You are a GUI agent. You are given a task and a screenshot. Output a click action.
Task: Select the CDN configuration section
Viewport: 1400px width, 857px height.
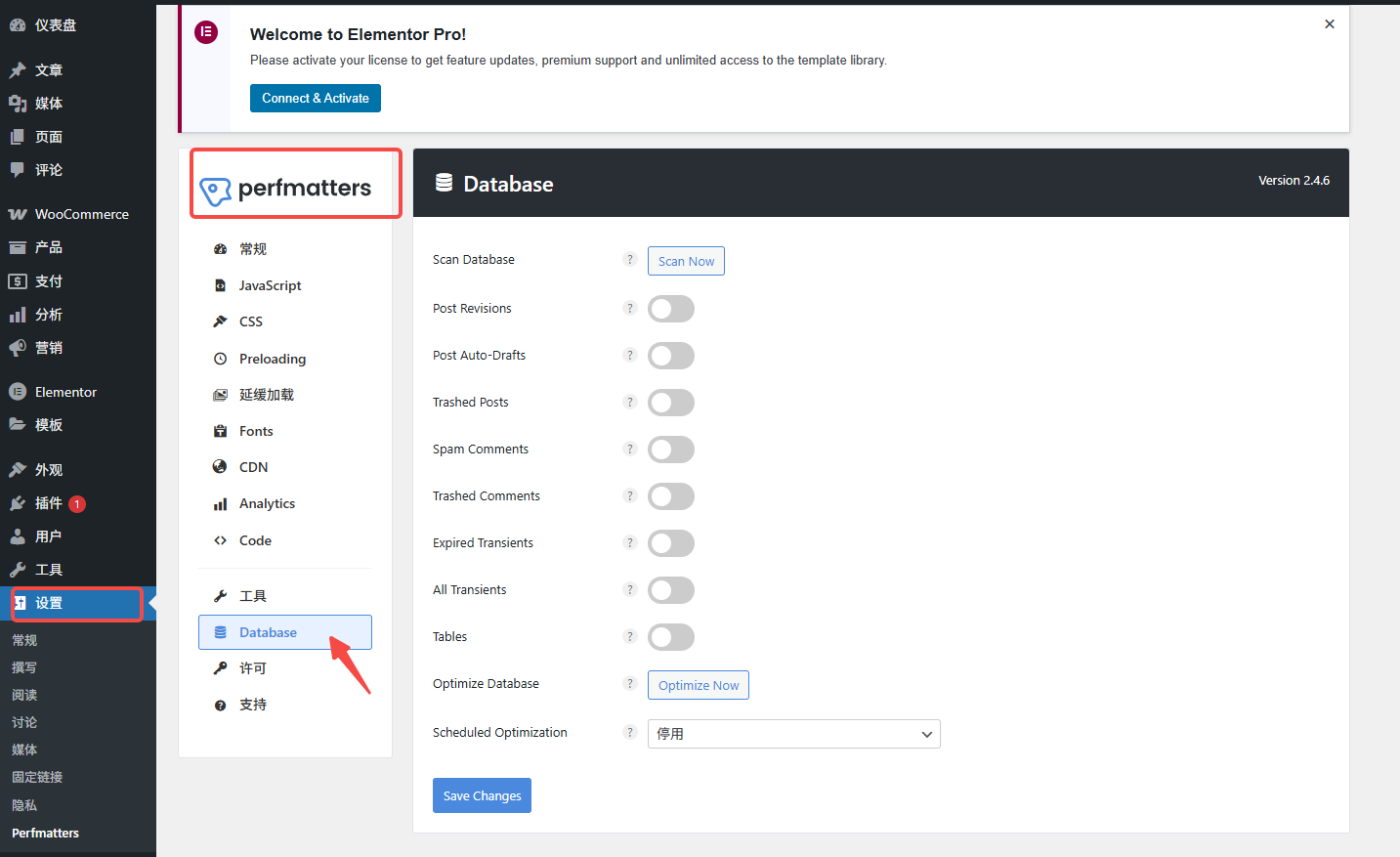252,466
